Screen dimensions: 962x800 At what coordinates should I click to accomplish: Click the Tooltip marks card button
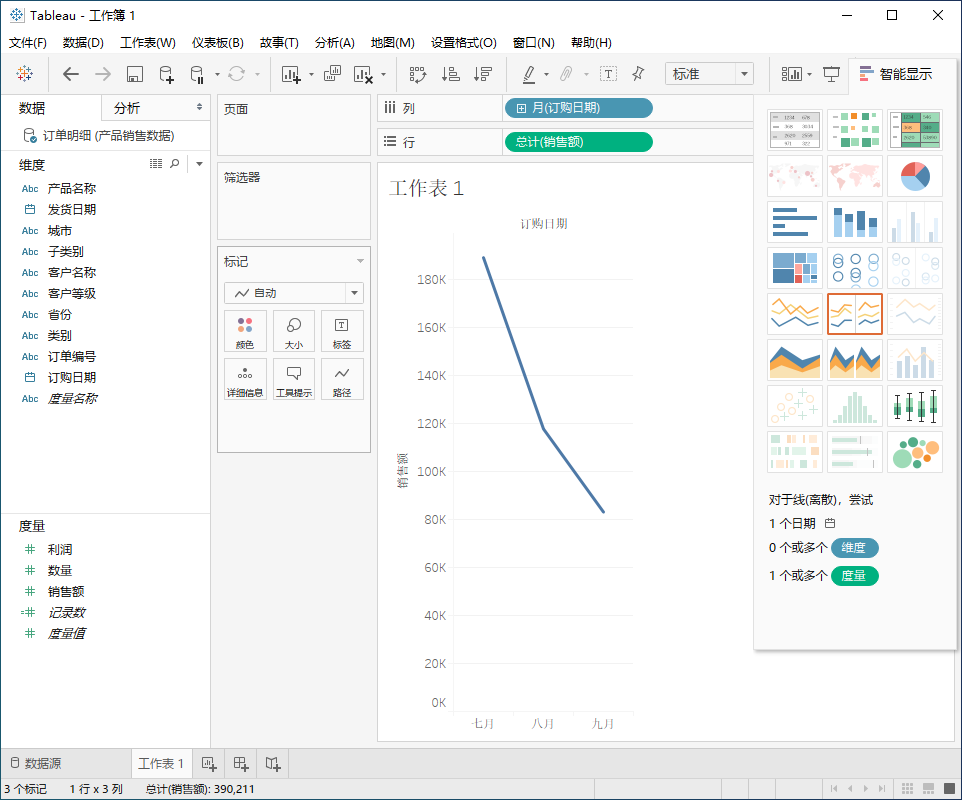pos(294,379)
